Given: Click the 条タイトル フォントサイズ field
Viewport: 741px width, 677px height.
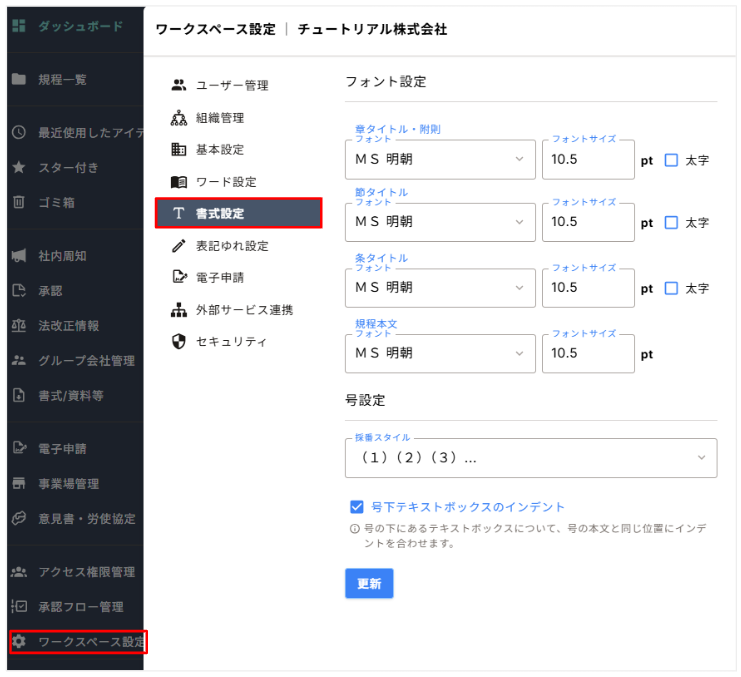Looking at the screenshot, I should [x=588, y=288].
